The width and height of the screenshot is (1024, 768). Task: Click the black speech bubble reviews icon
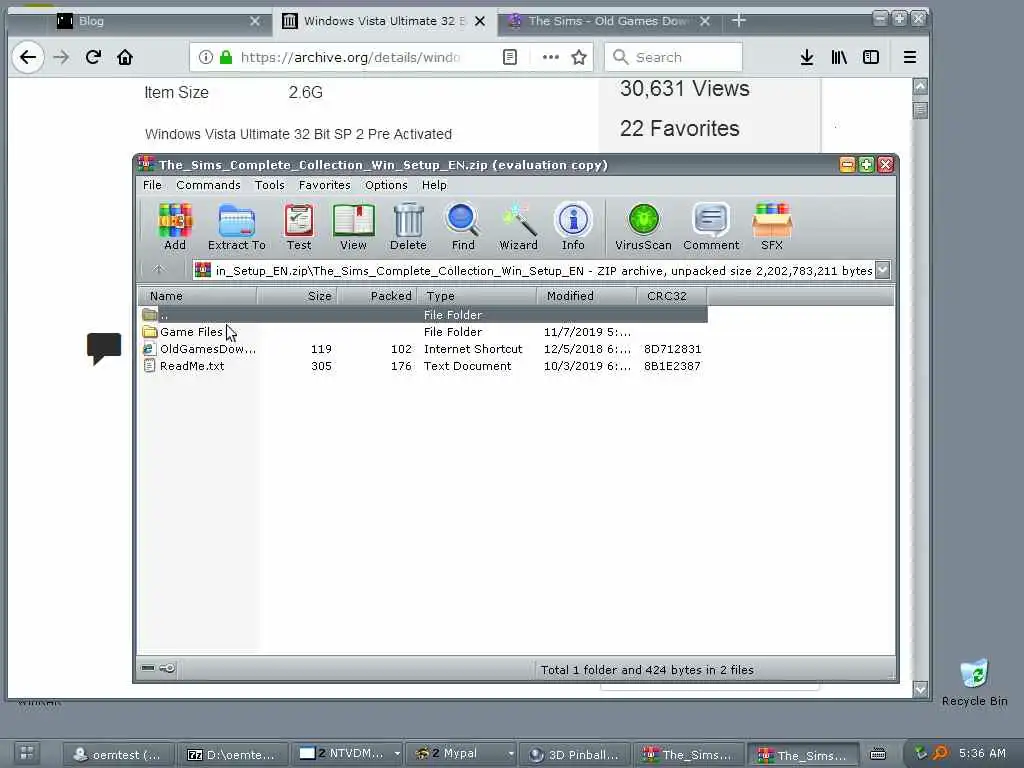click(x=104, y=348)
